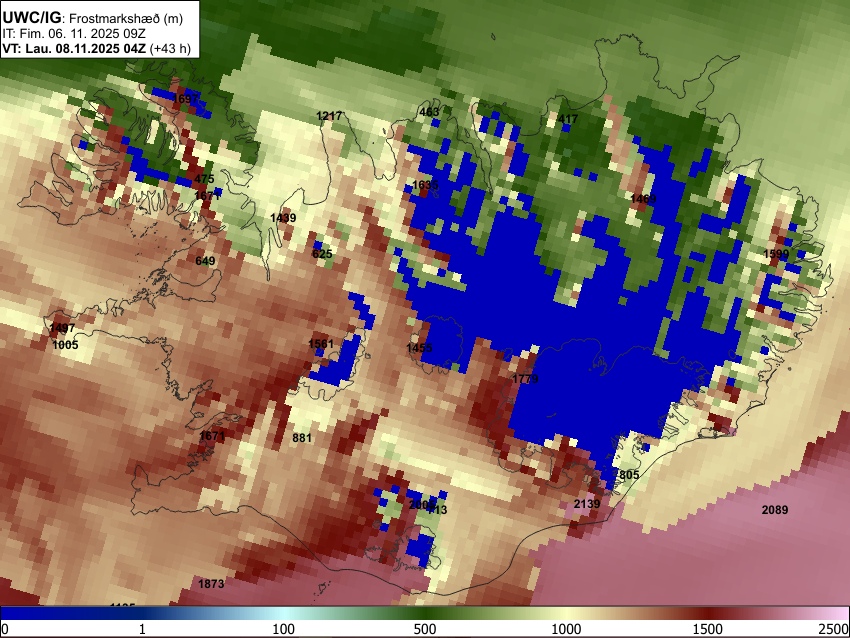The width and height of the screenshot is (850, 638).
Task: Click the 1561 value on the map
Action: click(x=321, y=344)
